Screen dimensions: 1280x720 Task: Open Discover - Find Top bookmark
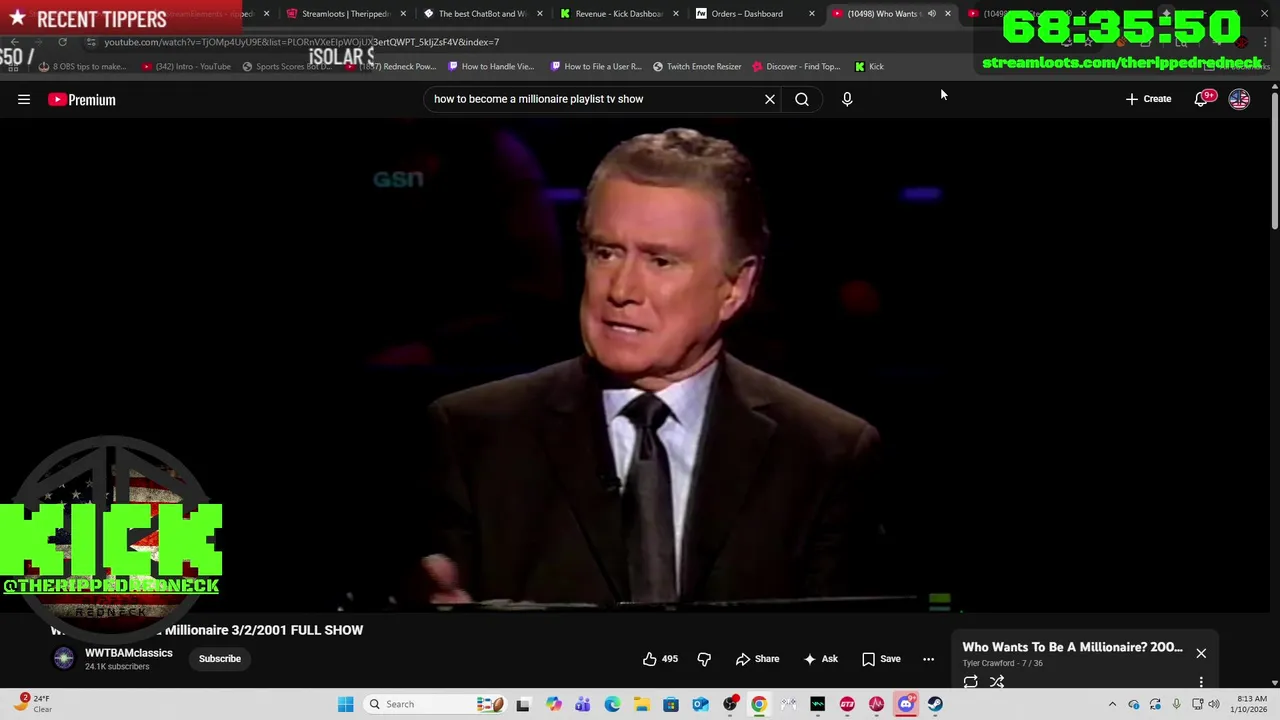pyautogui.click(x=796, y=67)
